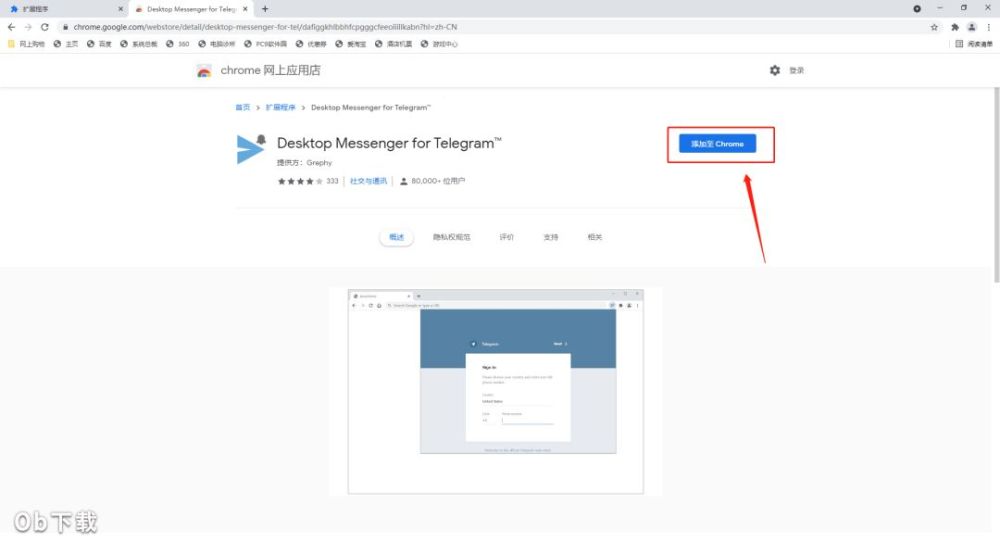Click the Chrome web store rainbow logo
1000x542 pixels.
[x=203, y=71]
